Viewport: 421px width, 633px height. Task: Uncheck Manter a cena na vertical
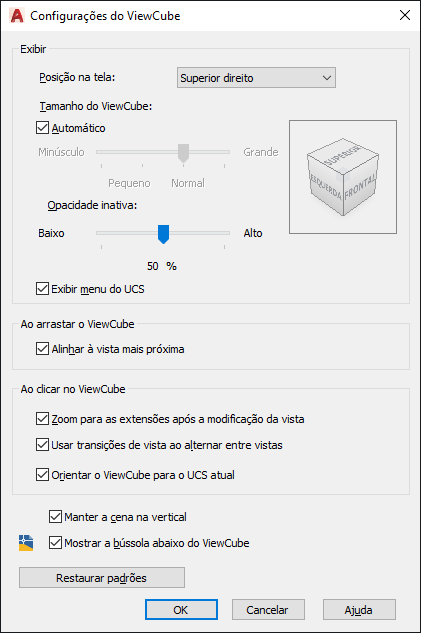coord(55,516)
